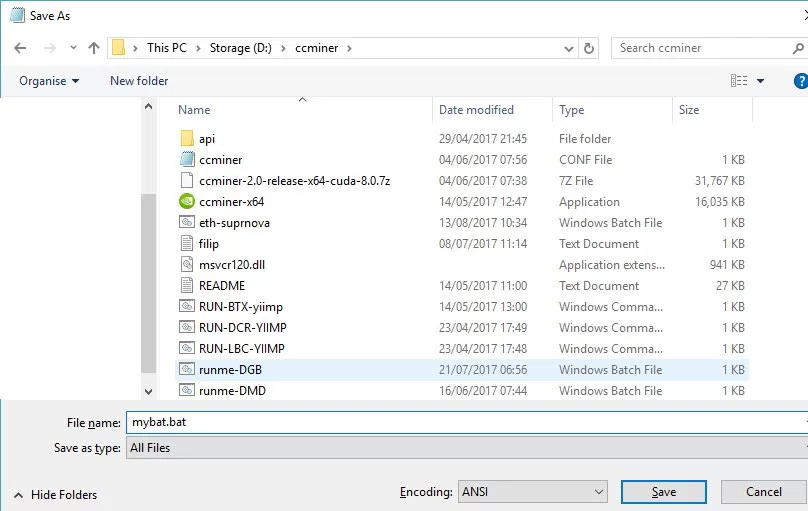Open address bar history dropdown
808x511 pixels.
coord(568,48)
